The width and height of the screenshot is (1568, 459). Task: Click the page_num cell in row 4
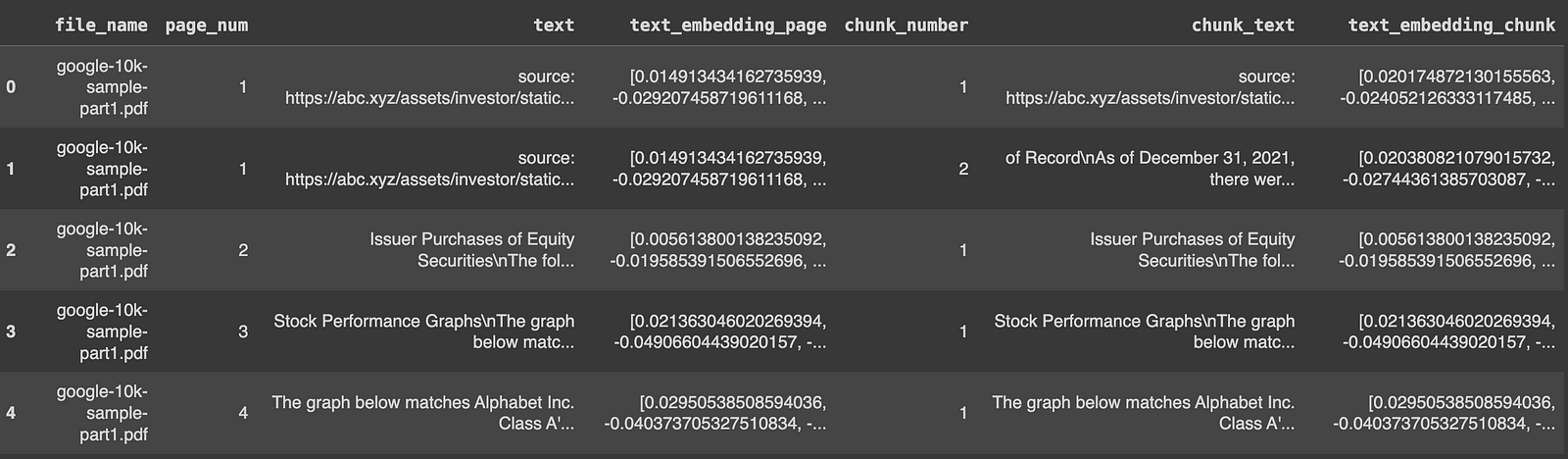[x=243, y=413]
